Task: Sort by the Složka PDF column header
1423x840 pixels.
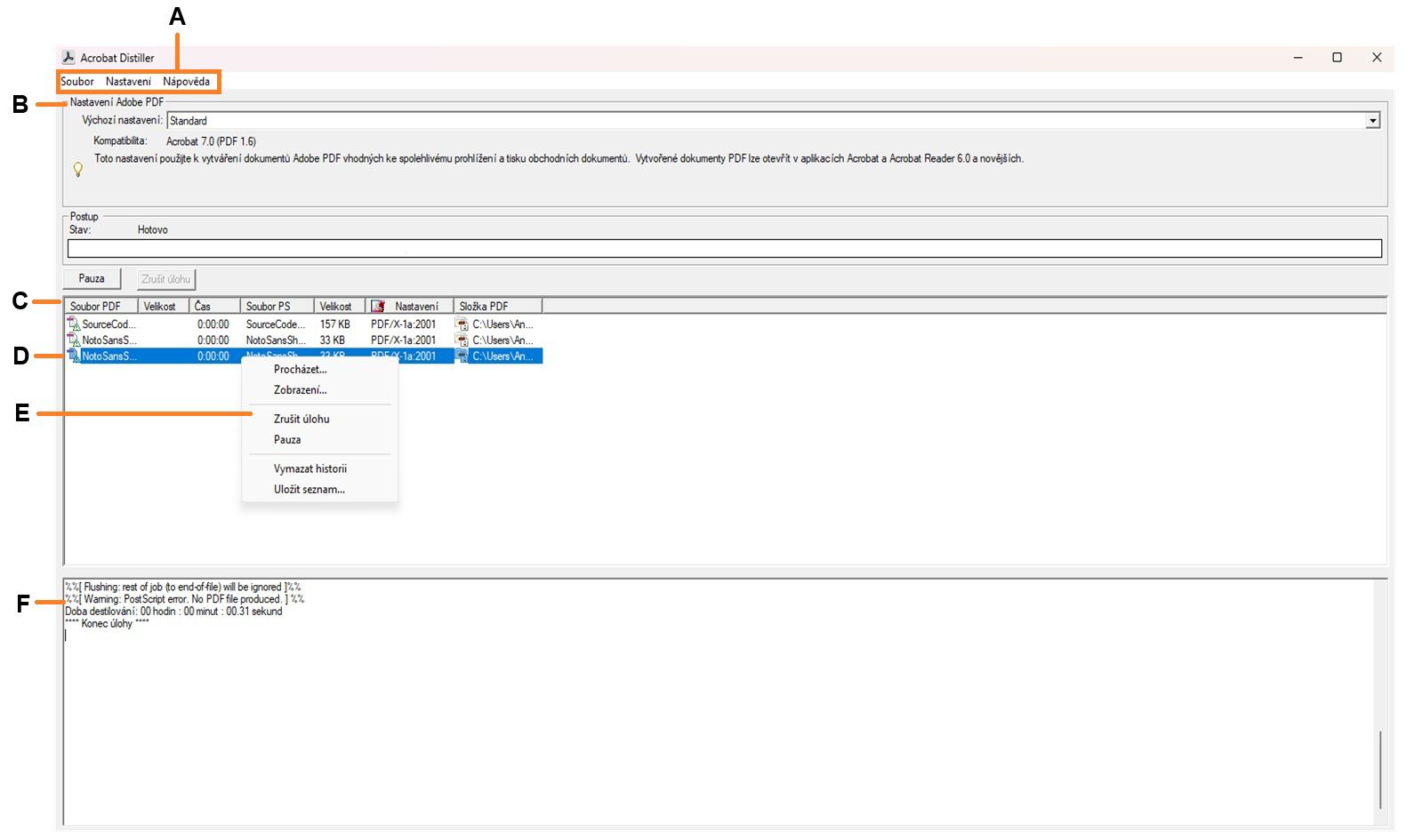Action: tap(498, 307)
